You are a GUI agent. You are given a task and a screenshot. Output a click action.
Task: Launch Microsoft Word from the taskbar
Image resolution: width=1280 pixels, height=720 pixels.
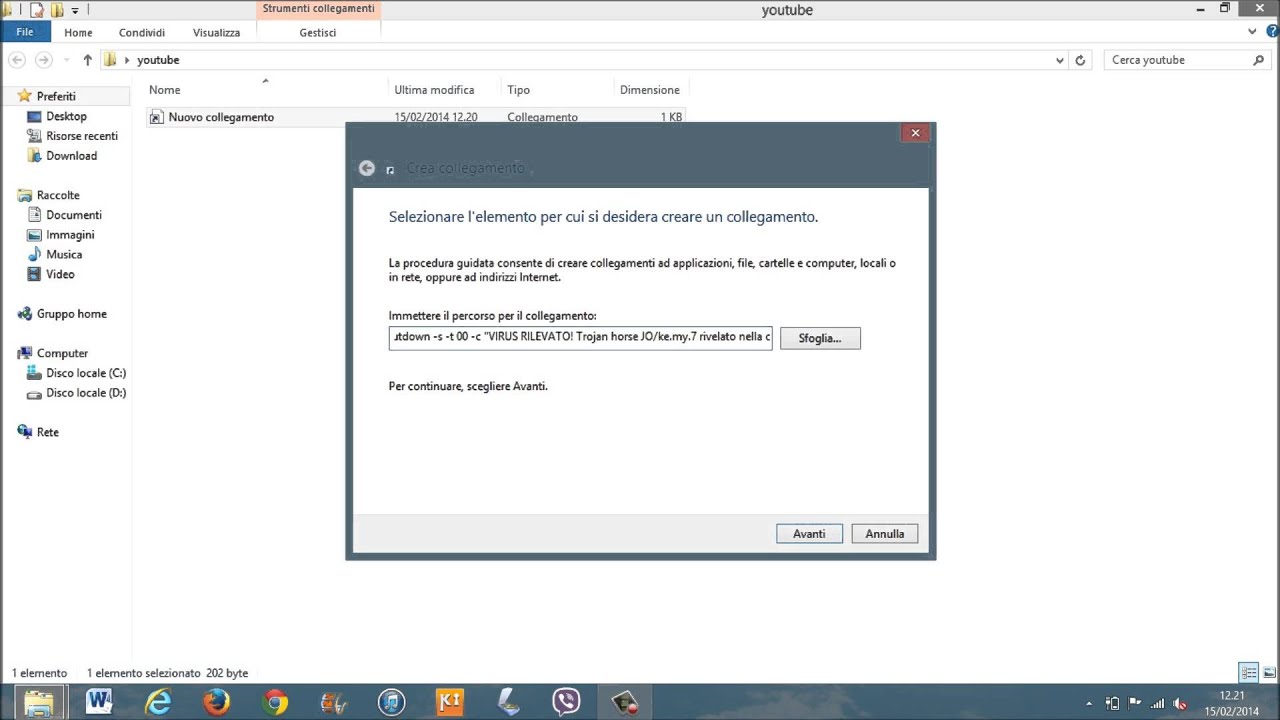(x=99, y=702)
